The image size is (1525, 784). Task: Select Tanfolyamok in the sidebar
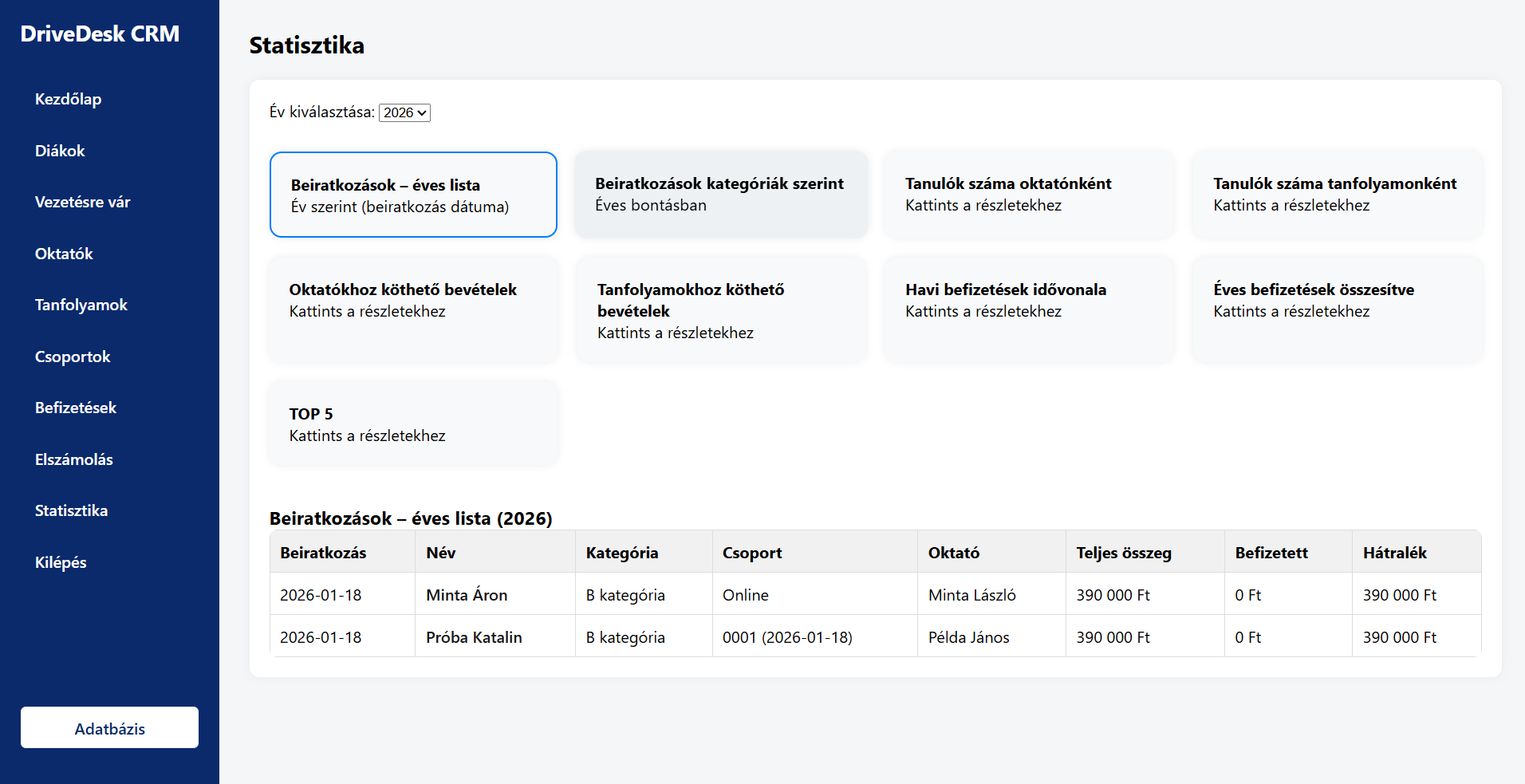coord(81,305)
